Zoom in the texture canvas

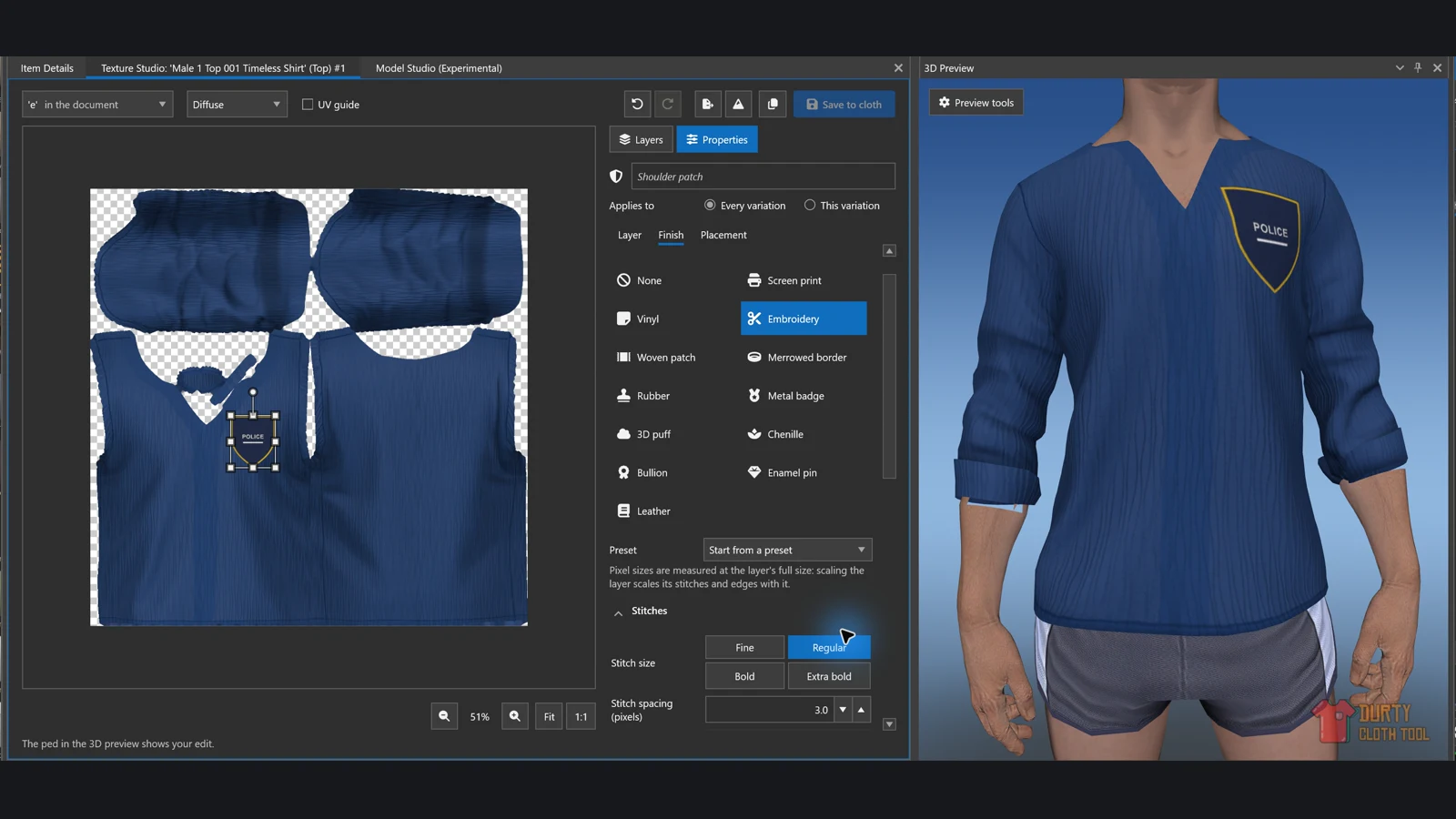pyautogui.click(x=515, y=716)
